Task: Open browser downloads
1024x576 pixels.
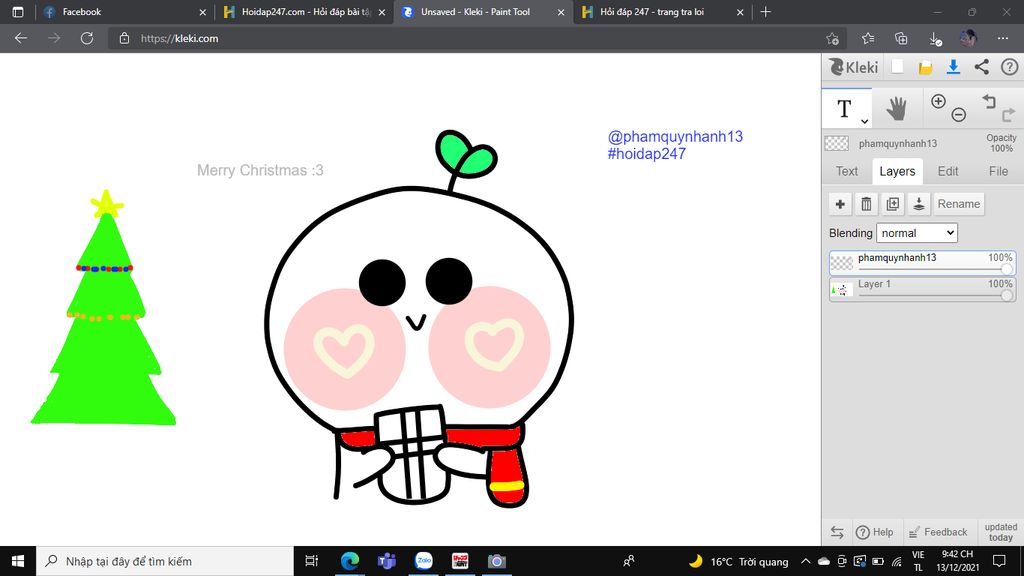Action: (x=935, y=39)
